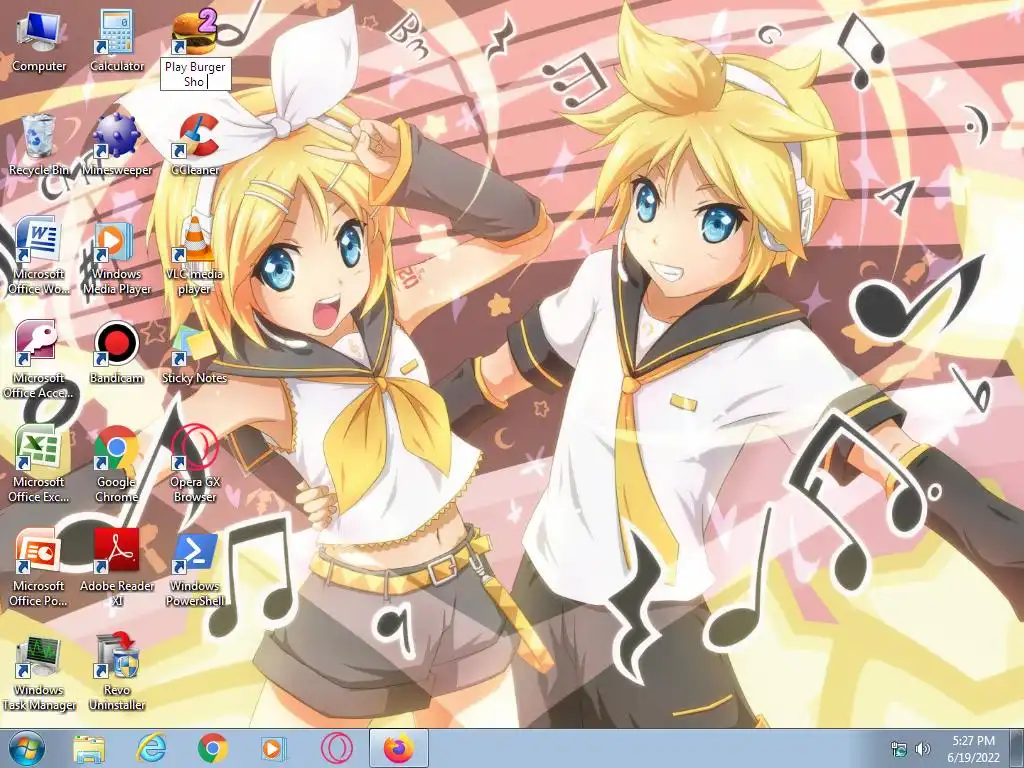This screenshot has width=1024, height=768.
Task: Switch to Firefox in the taskbar
Action: (398, 748)
